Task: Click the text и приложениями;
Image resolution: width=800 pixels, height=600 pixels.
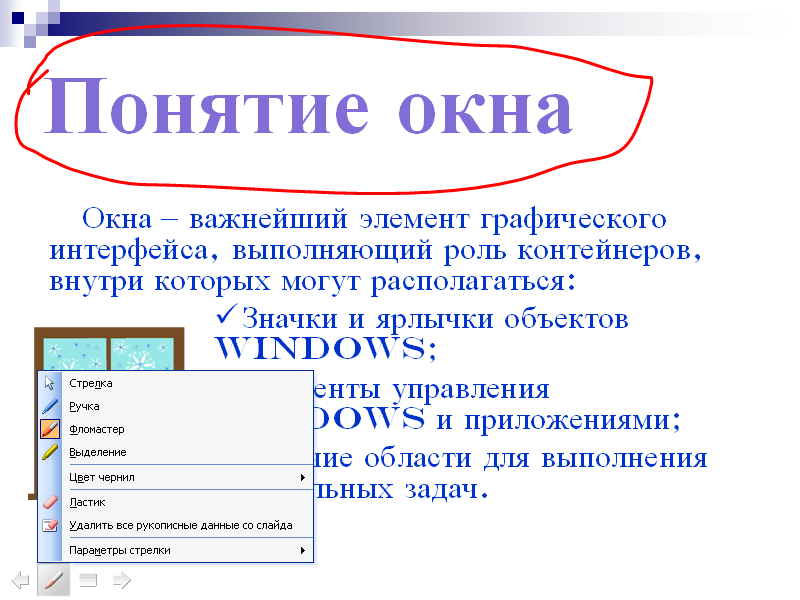Action: click(559, 420)
